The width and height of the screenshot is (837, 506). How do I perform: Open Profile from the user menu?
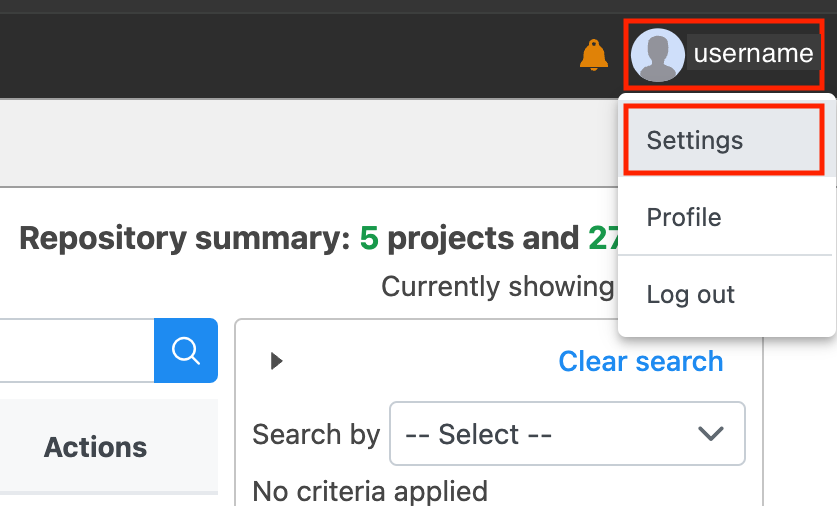684,217
